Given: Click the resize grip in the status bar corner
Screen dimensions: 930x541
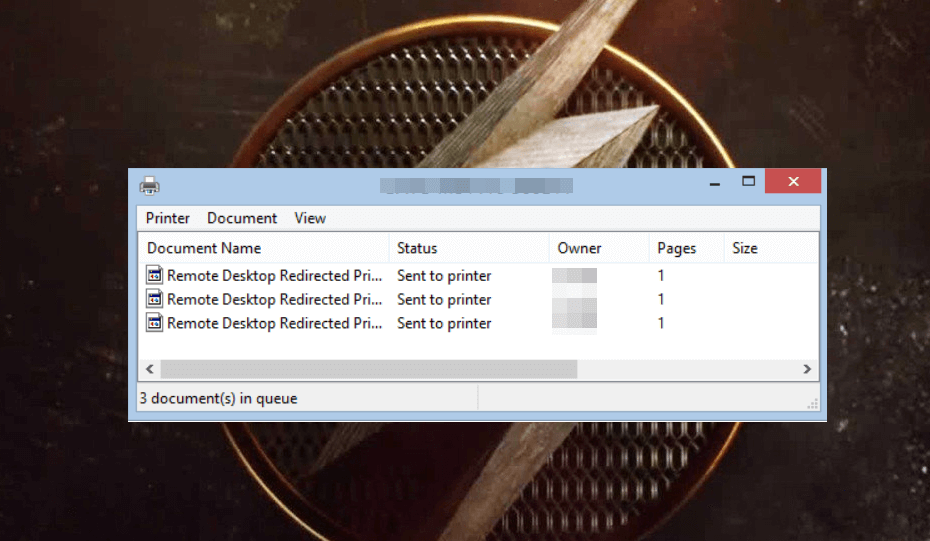Looking at the screenshot, I should (812, 403).
